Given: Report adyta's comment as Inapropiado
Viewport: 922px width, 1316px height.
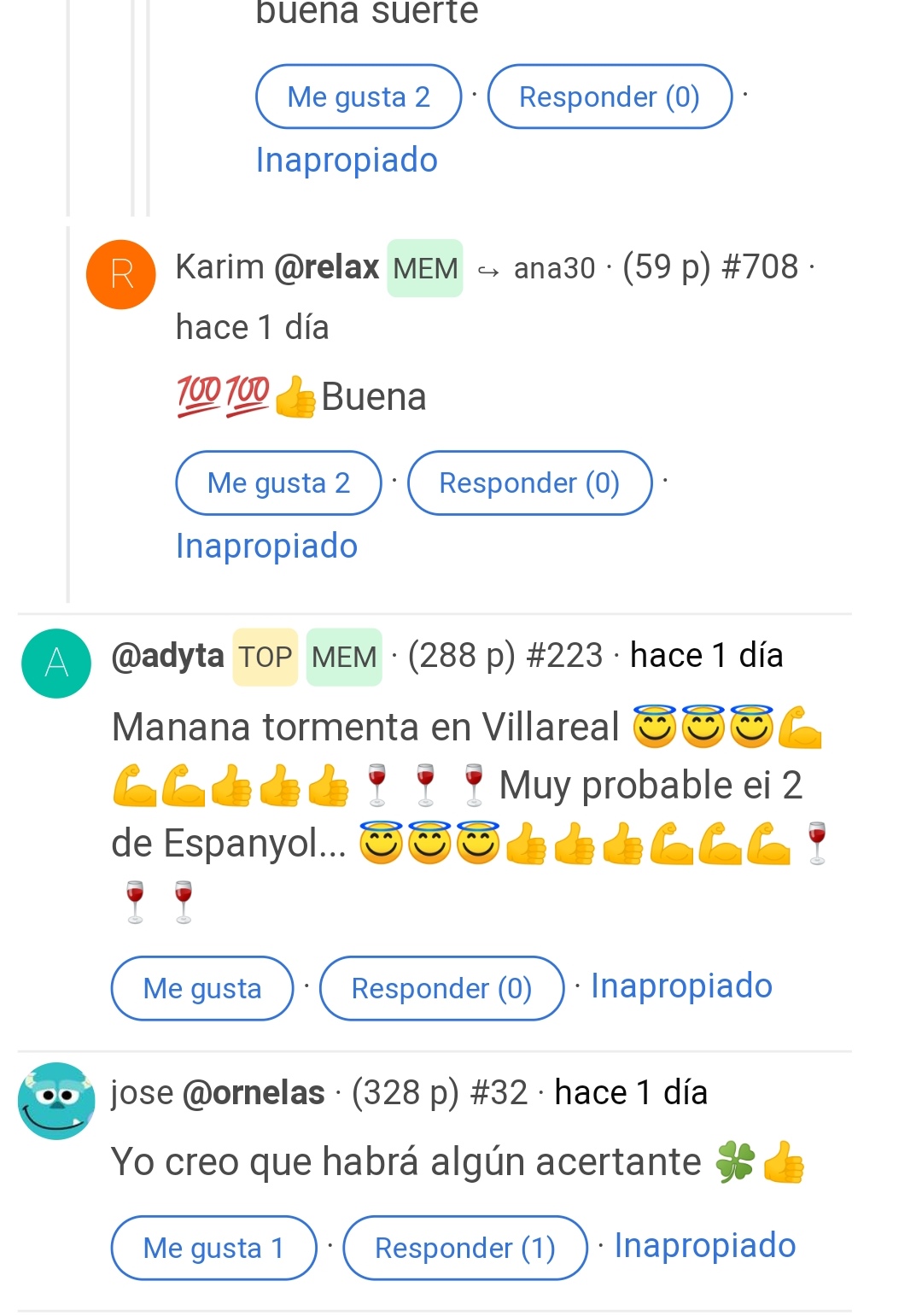Looking at the screenshot, I should coord(681,986).
